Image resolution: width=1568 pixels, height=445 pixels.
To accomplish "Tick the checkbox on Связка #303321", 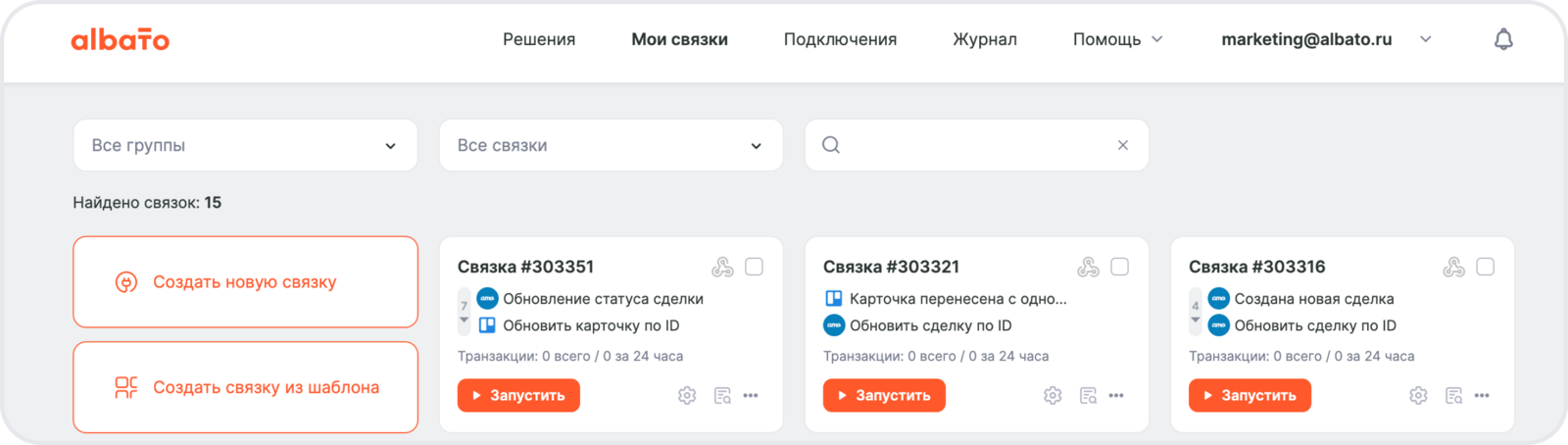I will (x=1119, y=267).
